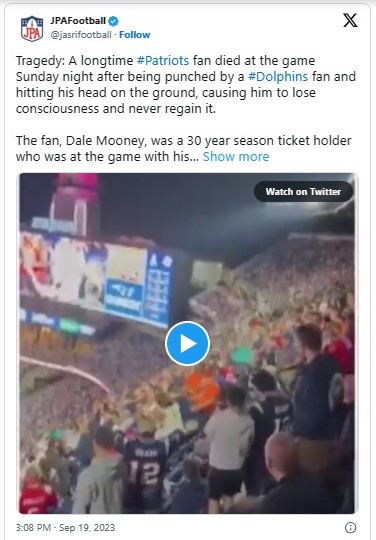Click the stadium scoreboard screen in the video
The height and width of the screenshot is (540, 376).
[96, 279]
